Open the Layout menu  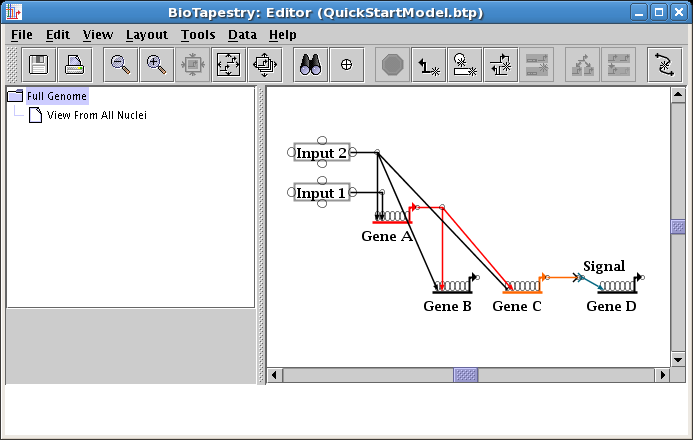[x=146, y=34]
